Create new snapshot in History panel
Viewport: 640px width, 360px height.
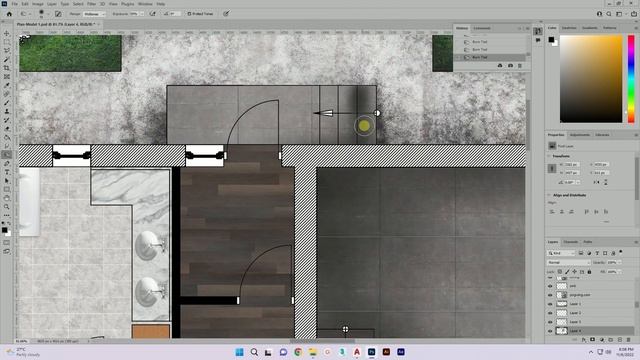510,66
